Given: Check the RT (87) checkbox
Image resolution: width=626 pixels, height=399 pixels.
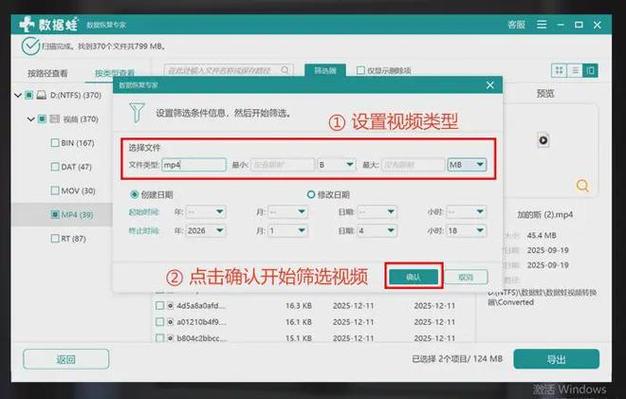Looking at the screenshot, I should pyautogui.click(x=55, y=238).
